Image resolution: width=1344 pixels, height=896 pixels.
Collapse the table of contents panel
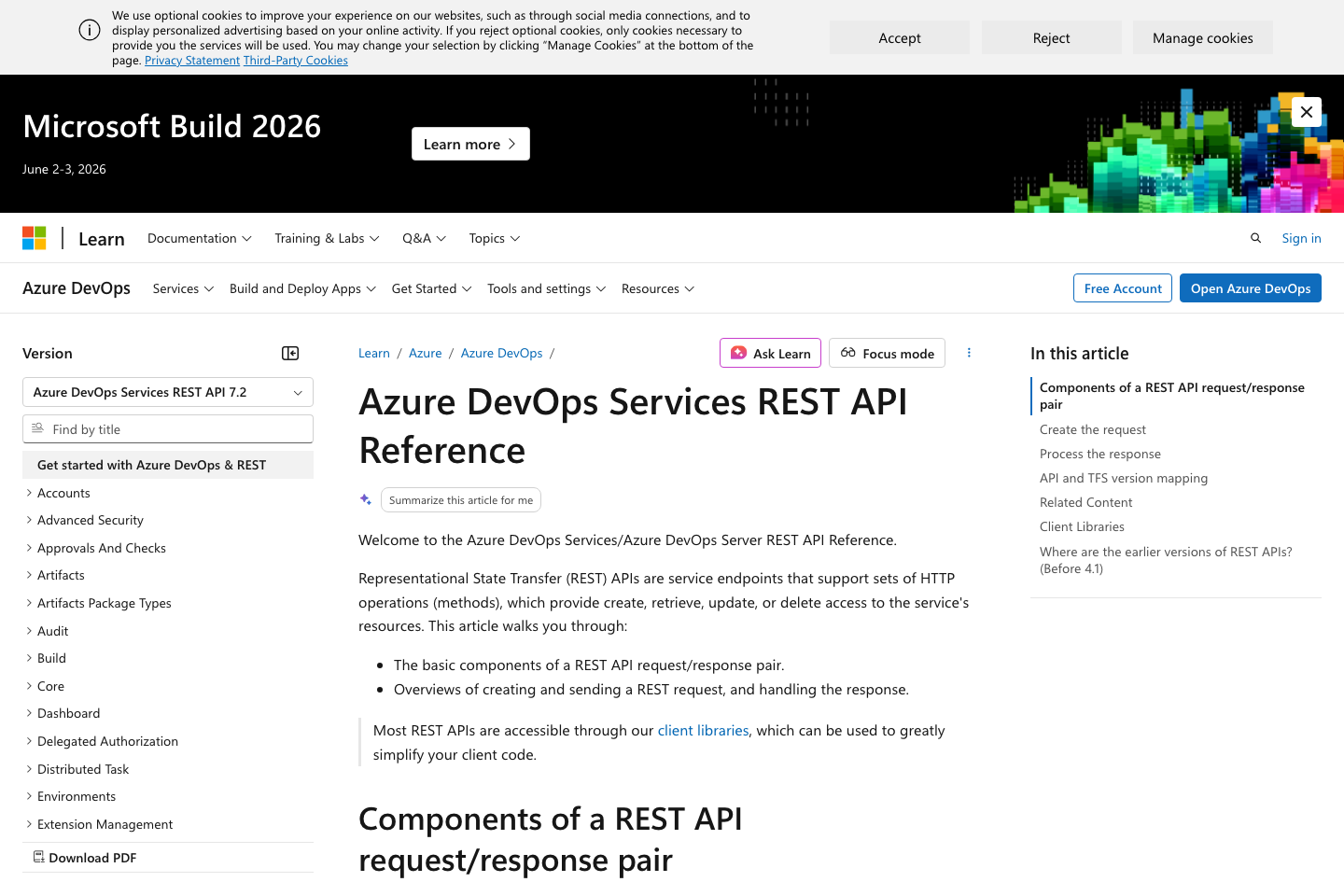coord(289,353)
